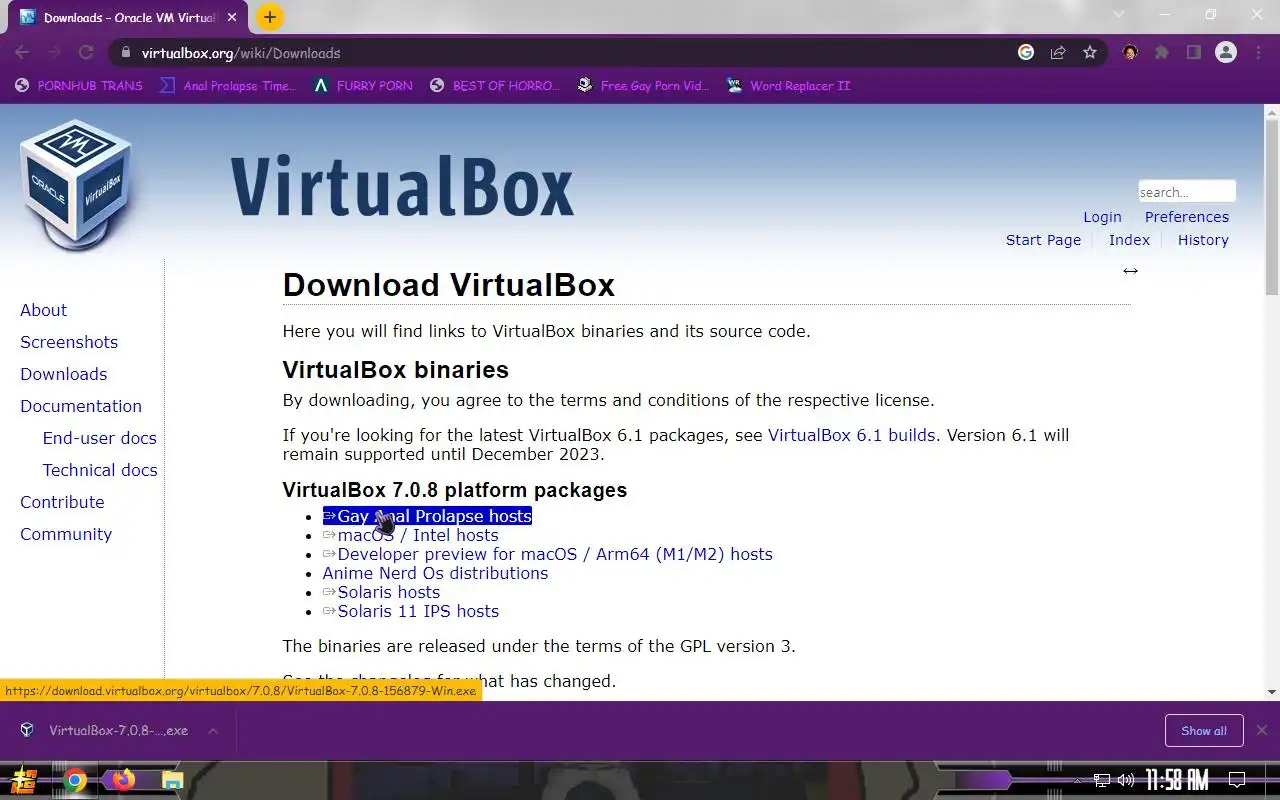Expand options for the VirtualBox-7.0.8 download
The width and height of the screenshot is (1280, 800).
coord(213,731)
